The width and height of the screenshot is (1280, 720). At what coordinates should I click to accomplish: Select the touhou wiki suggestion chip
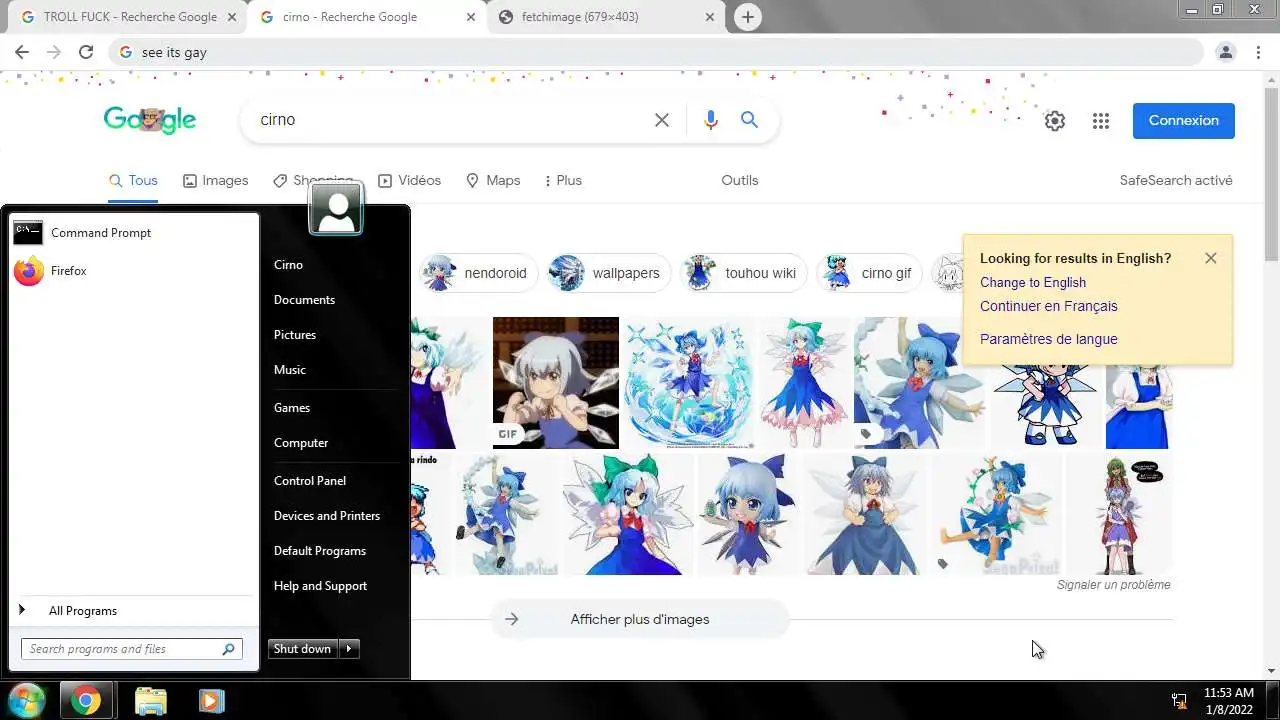coord(743,273)
